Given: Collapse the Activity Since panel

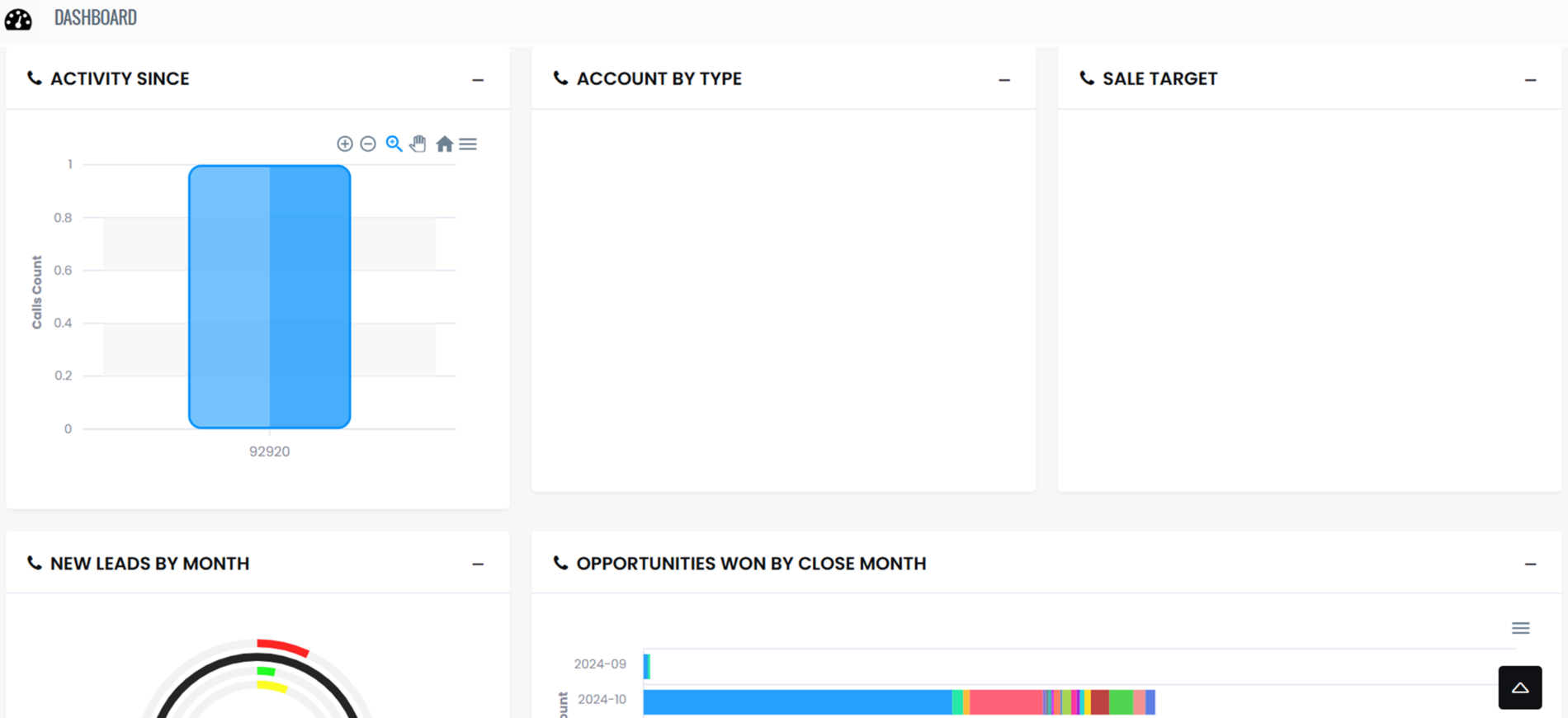Looking at the screenshot, I should click(478, 80).
